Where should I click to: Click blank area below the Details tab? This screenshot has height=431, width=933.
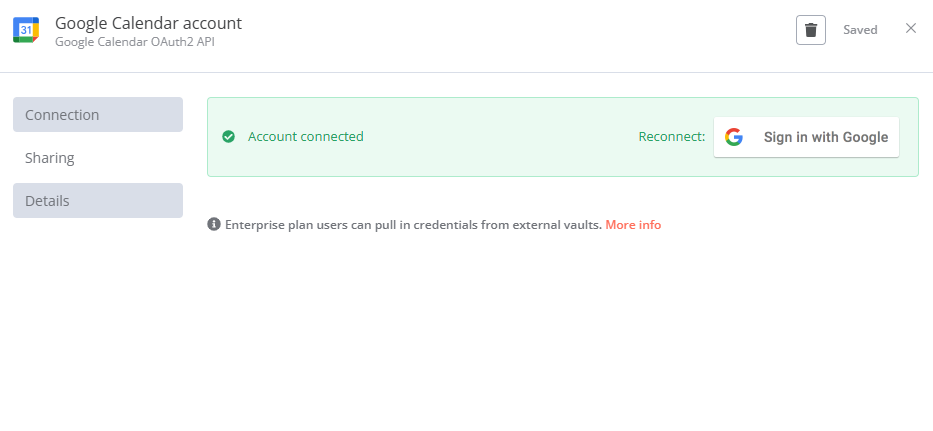tap(98, 321)
